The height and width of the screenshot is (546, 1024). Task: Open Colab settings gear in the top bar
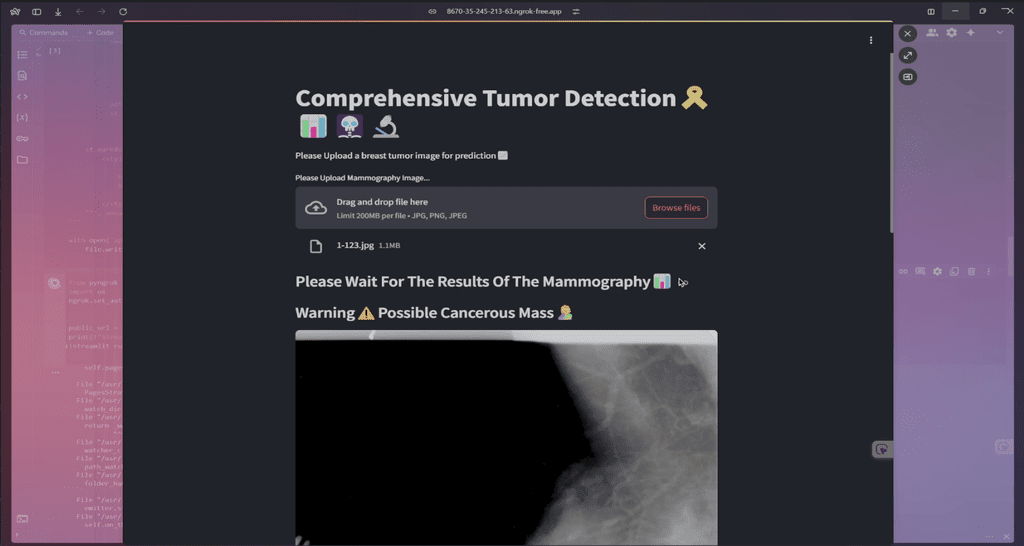click(952, 33)
